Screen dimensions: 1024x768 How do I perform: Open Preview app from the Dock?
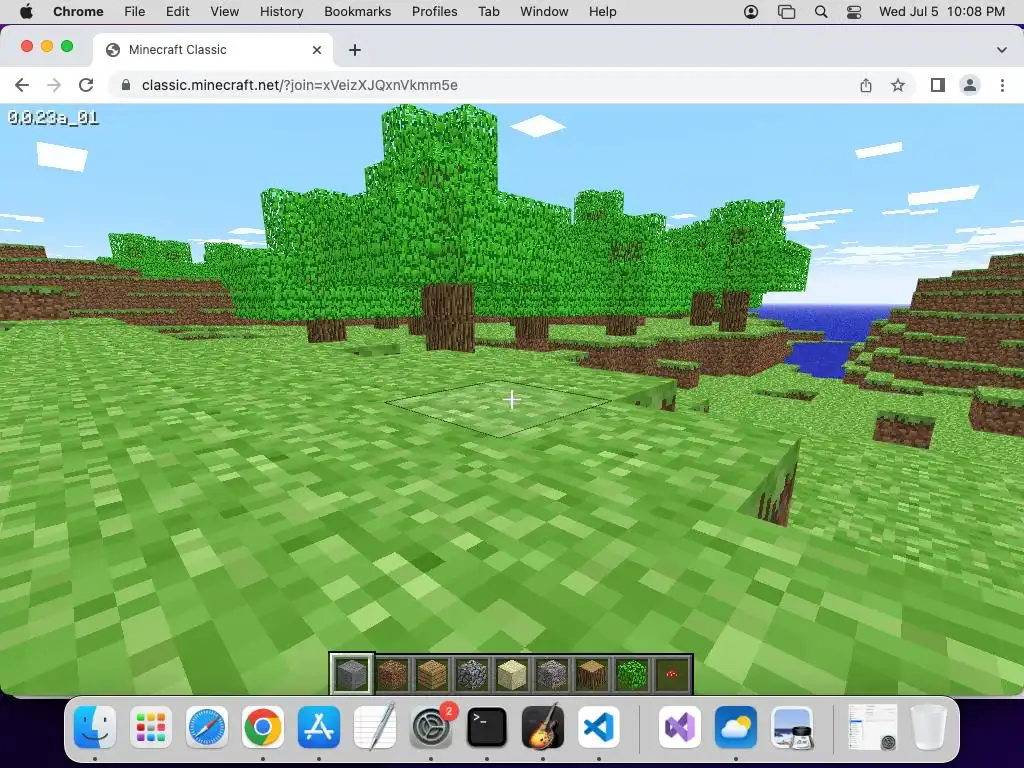792,727
